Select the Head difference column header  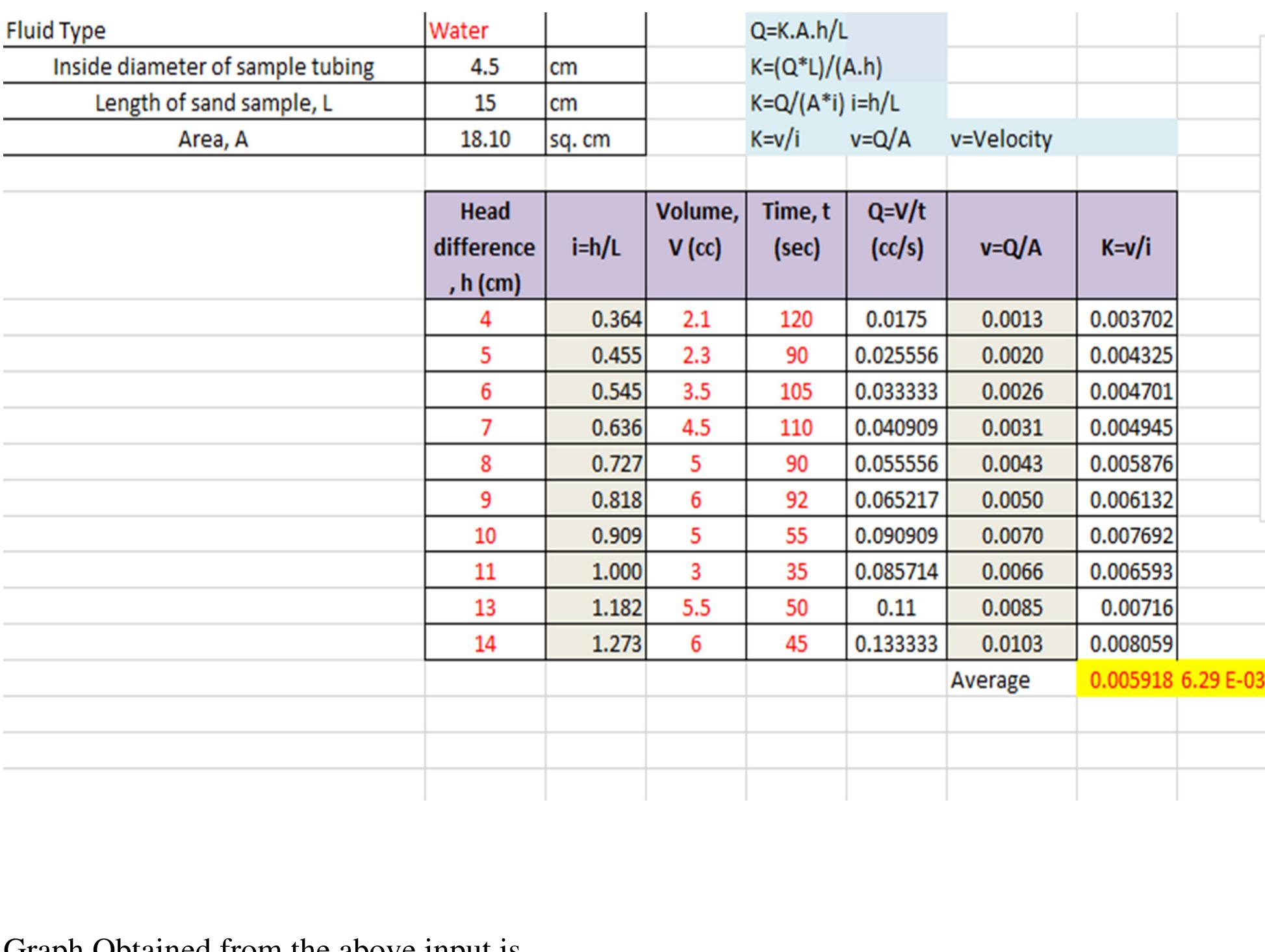[x=485, y=247]
